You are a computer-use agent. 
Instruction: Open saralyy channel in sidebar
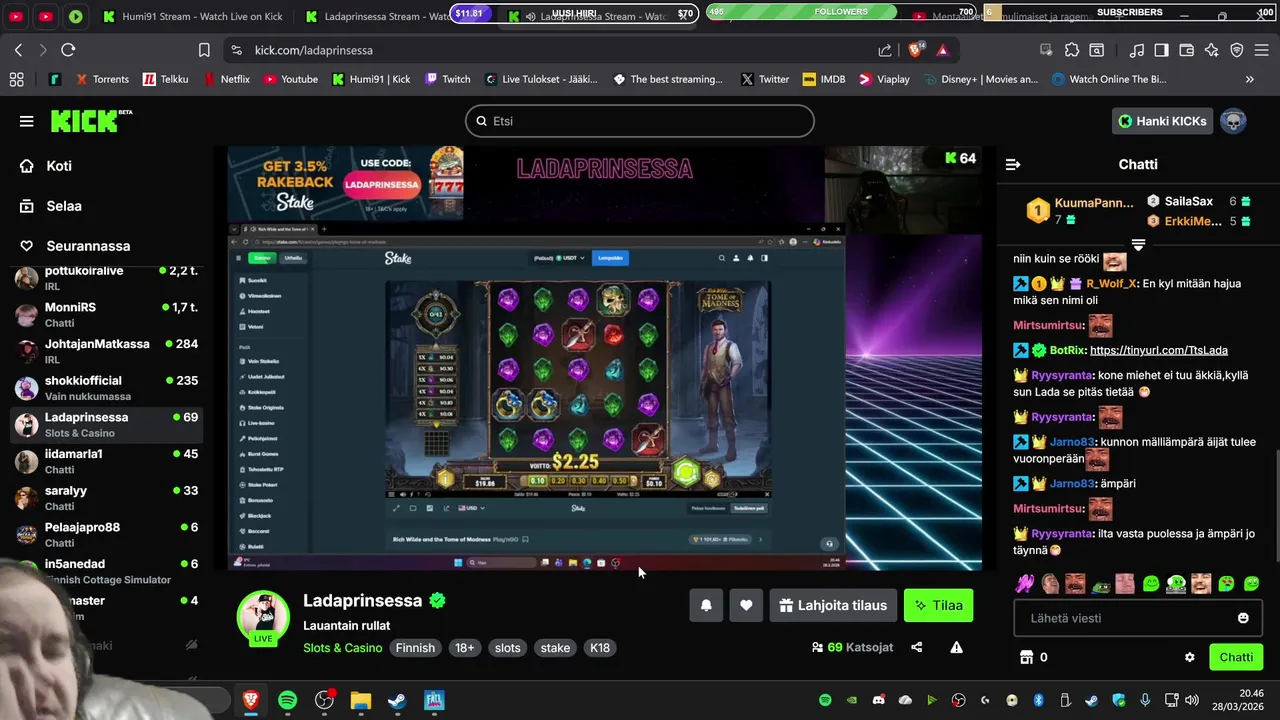tap(106, 498)
